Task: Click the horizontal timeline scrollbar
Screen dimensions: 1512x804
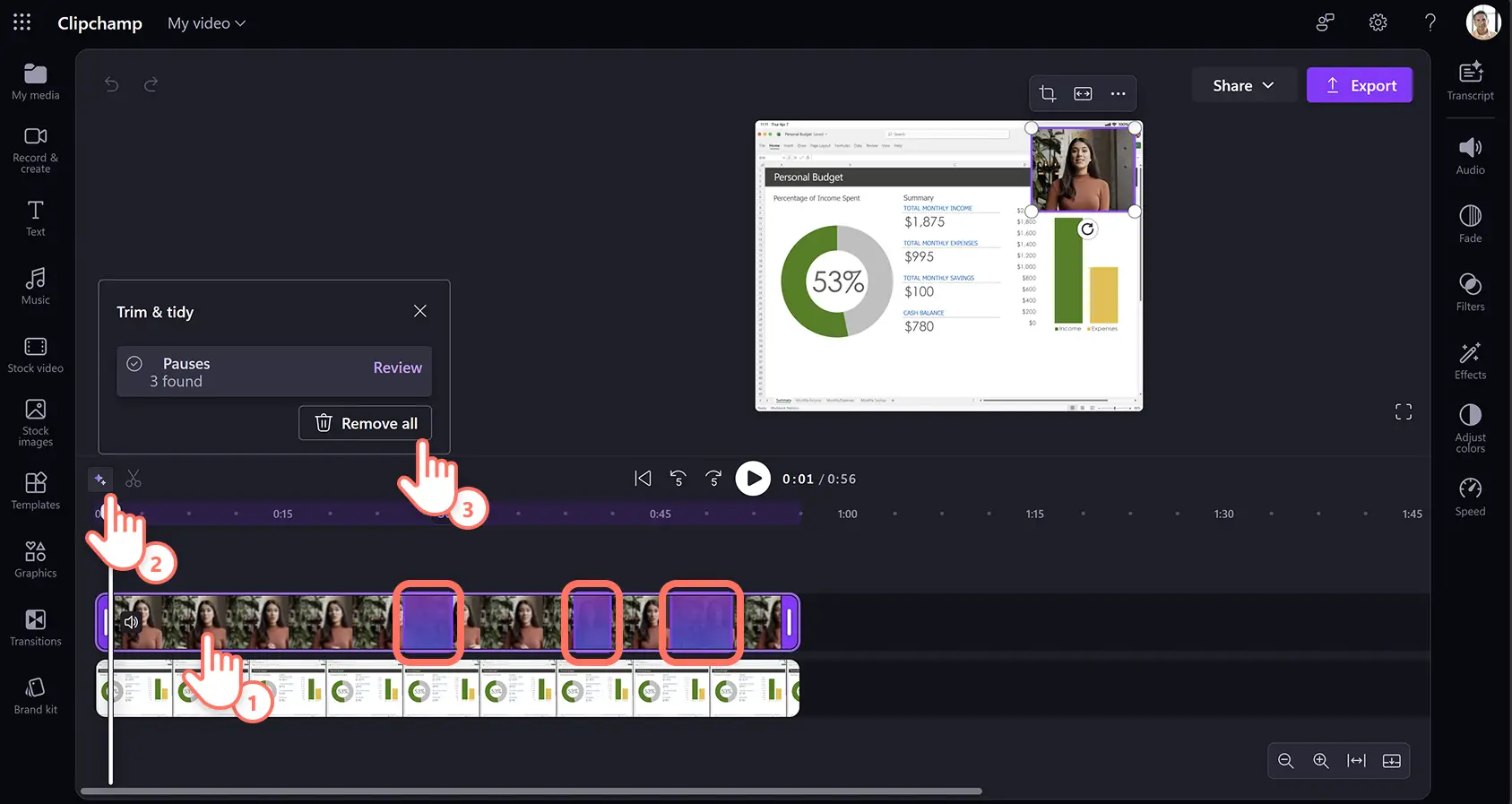Action: [x=531, y=791]
